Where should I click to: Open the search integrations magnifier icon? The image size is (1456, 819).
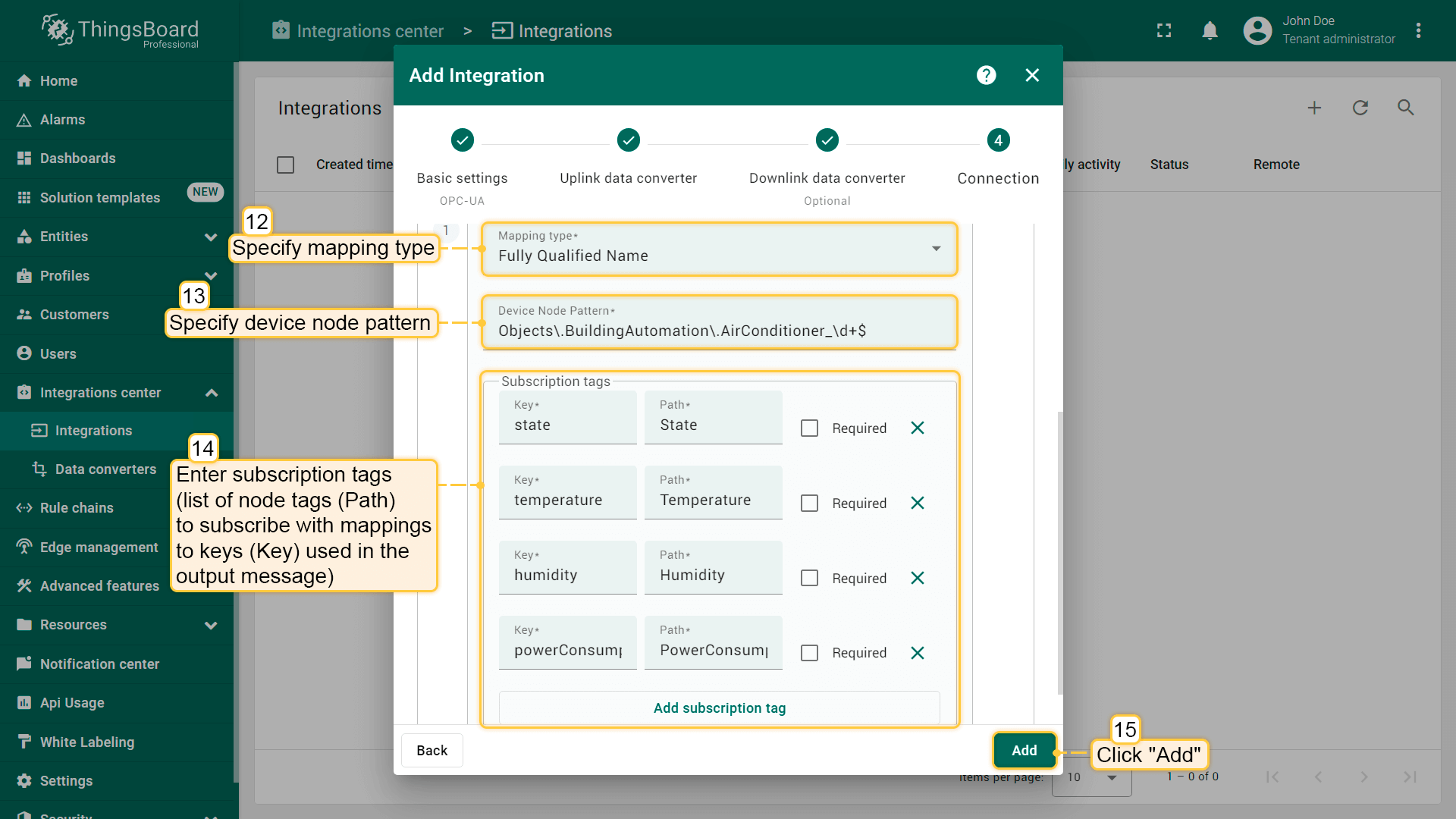1405,108
